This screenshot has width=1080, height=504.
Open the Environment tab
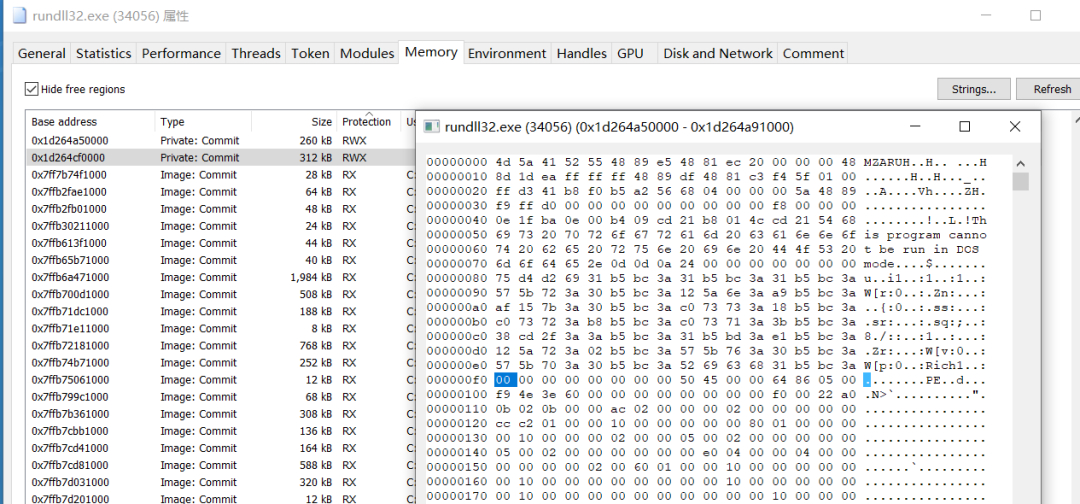click(x=506, y=53)
